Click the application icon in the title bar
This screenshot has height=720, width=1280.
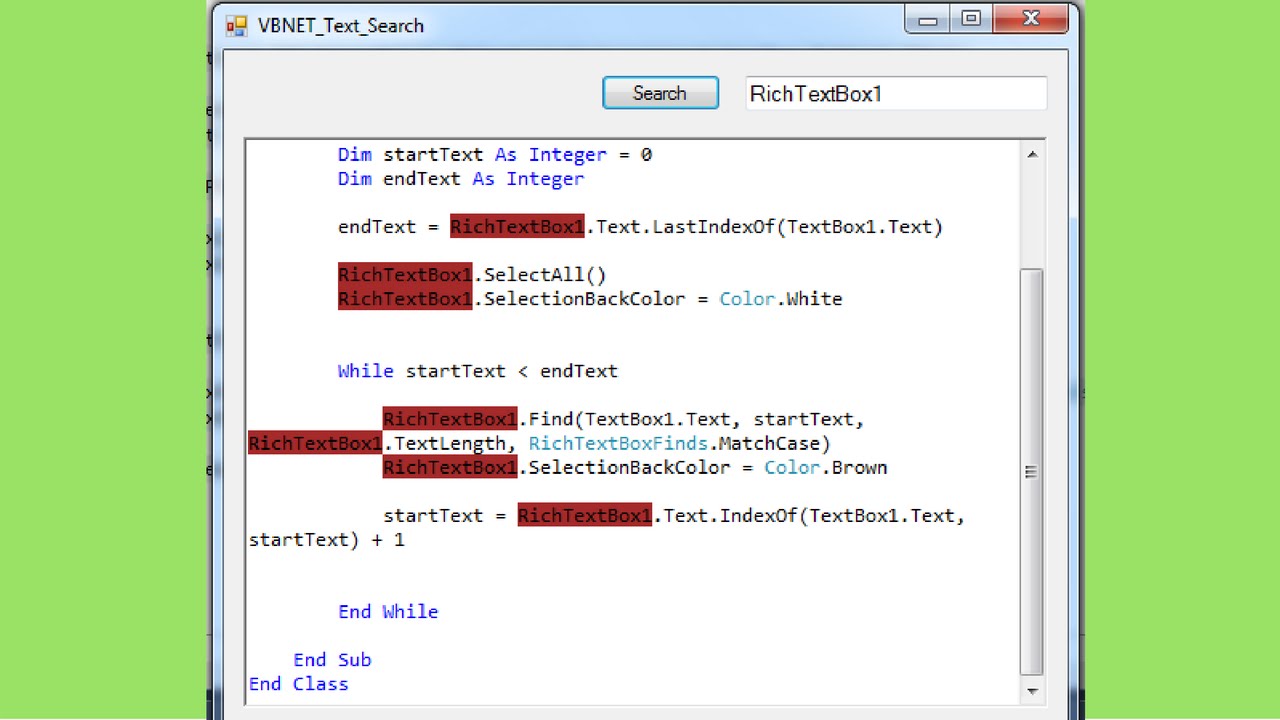pos(236,26)
